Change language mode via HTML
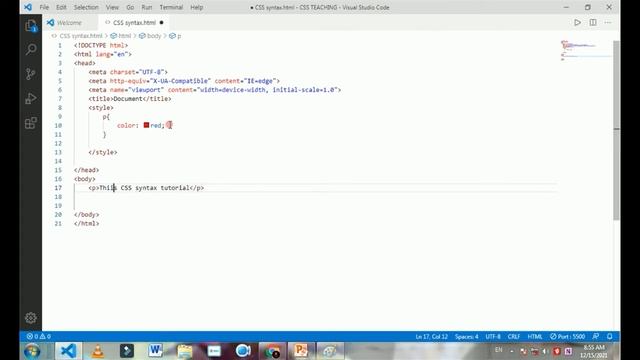Image resolution: width=640 pixels, height=360 pixels. click(535, 336)
